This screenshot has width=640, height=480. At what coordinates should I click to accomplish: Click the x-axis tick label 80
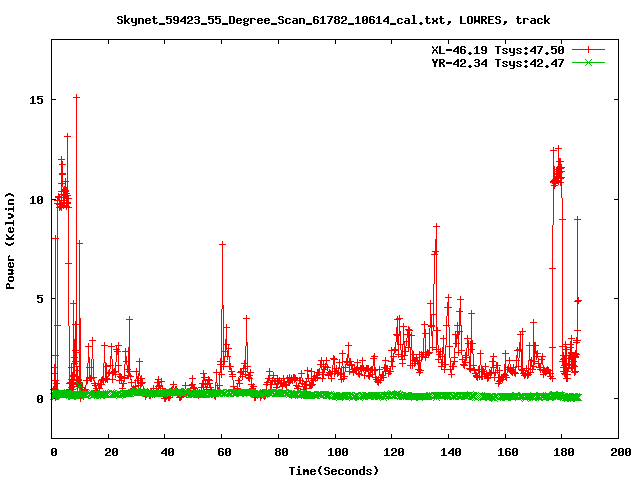coord(281,452)
